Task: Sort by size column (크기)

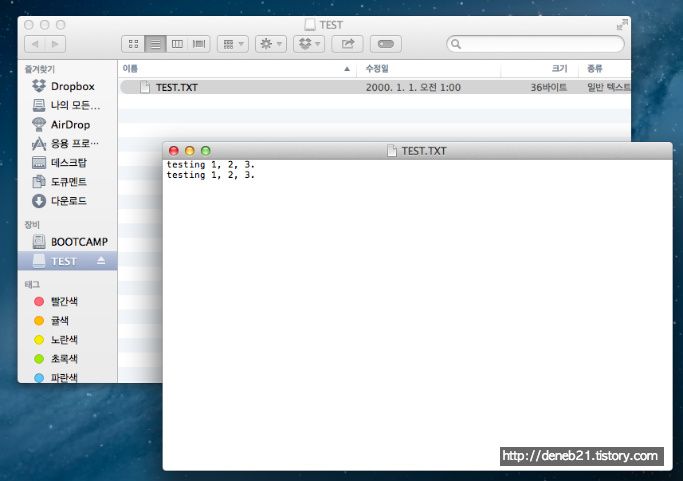Action: (x=540, y=69)
